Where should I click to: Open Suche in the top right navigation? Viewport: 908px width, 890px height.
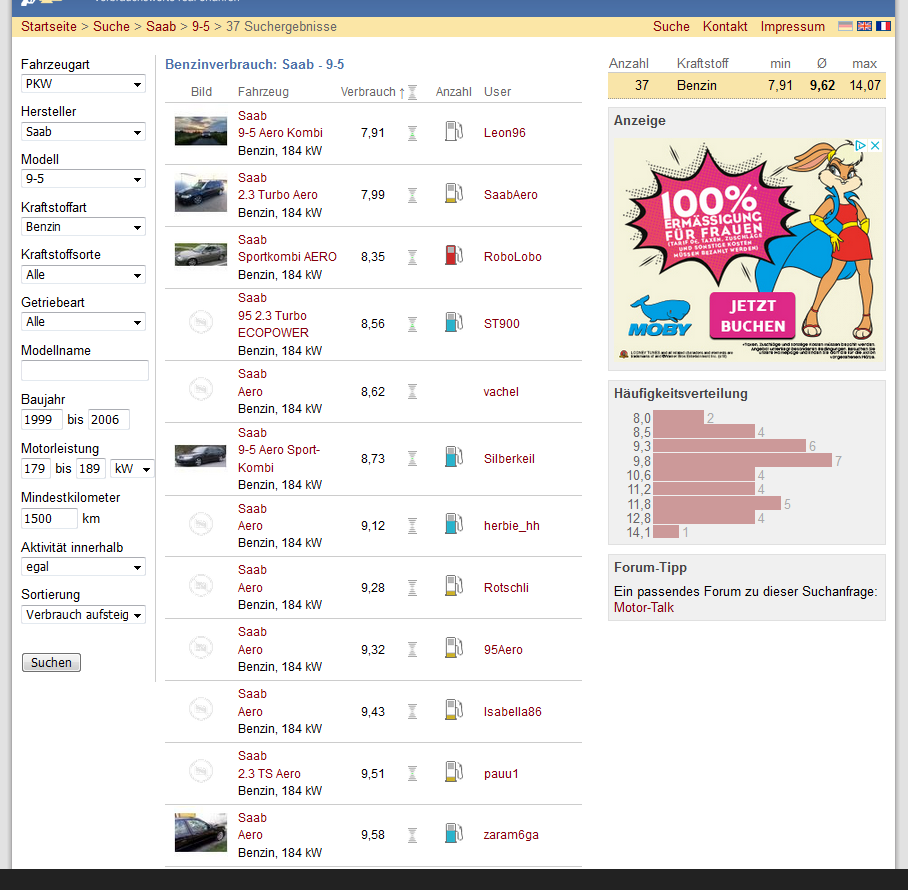pyautogui.click(x=671, y=27)
